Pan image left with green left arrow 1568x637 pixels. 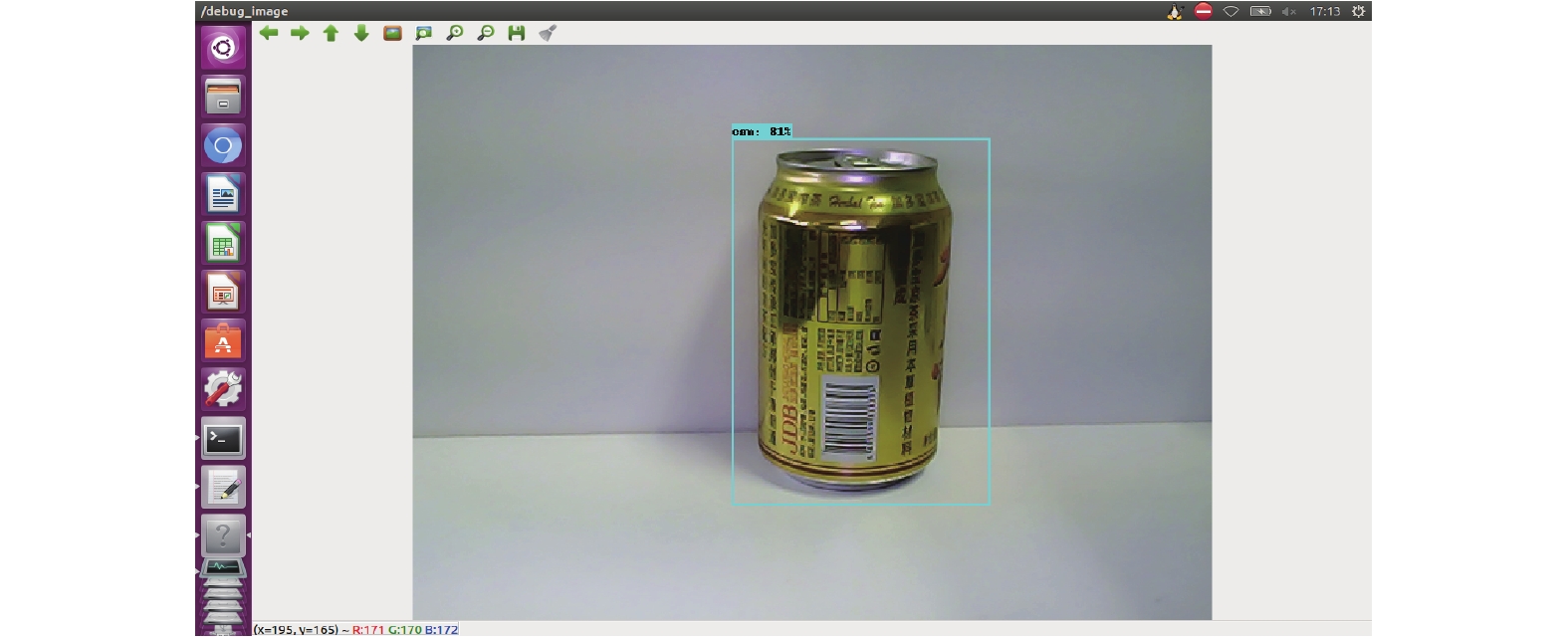point(269,33)
